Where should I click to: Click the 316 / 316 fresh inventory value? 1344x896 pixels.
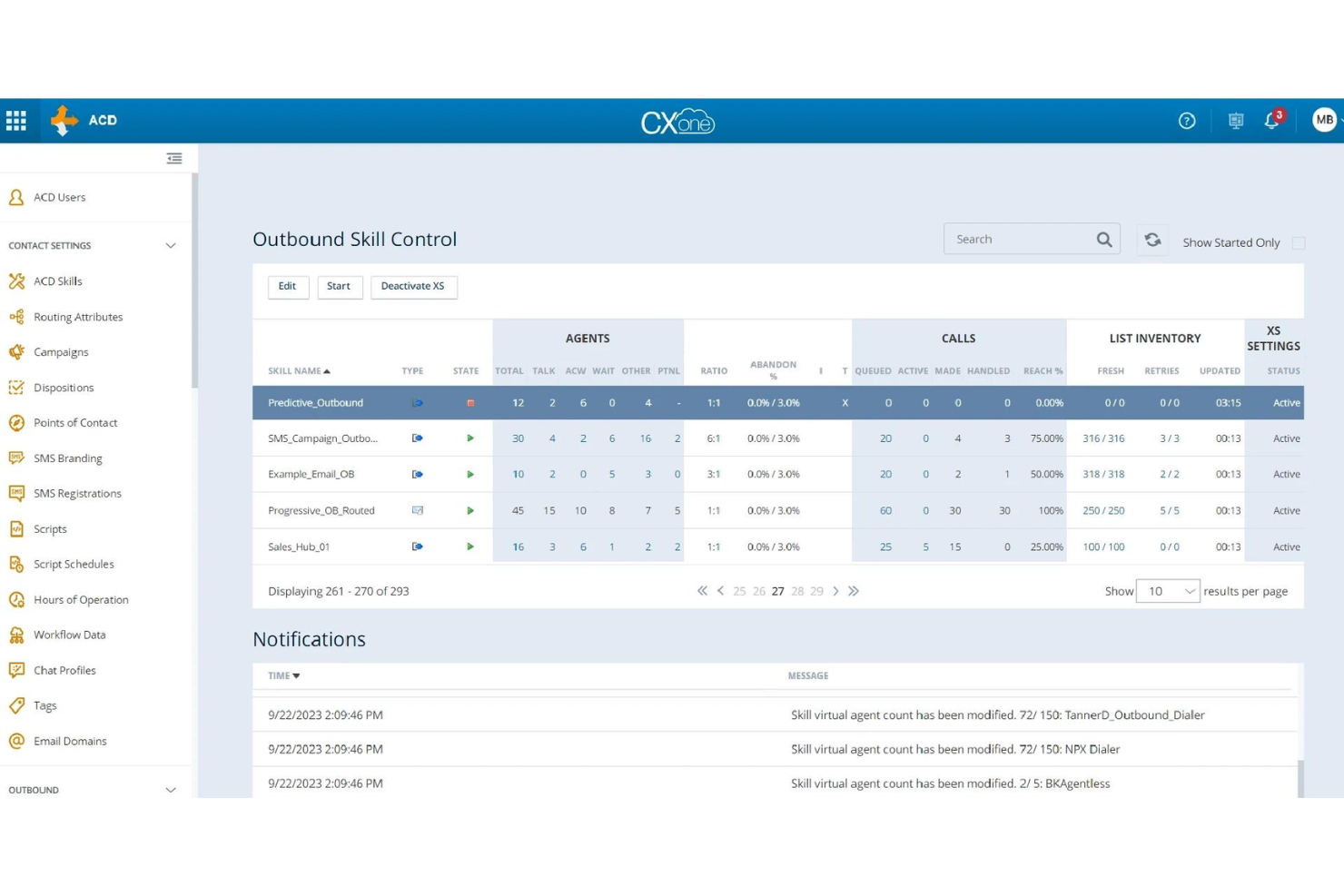(x=1103, y=438)
